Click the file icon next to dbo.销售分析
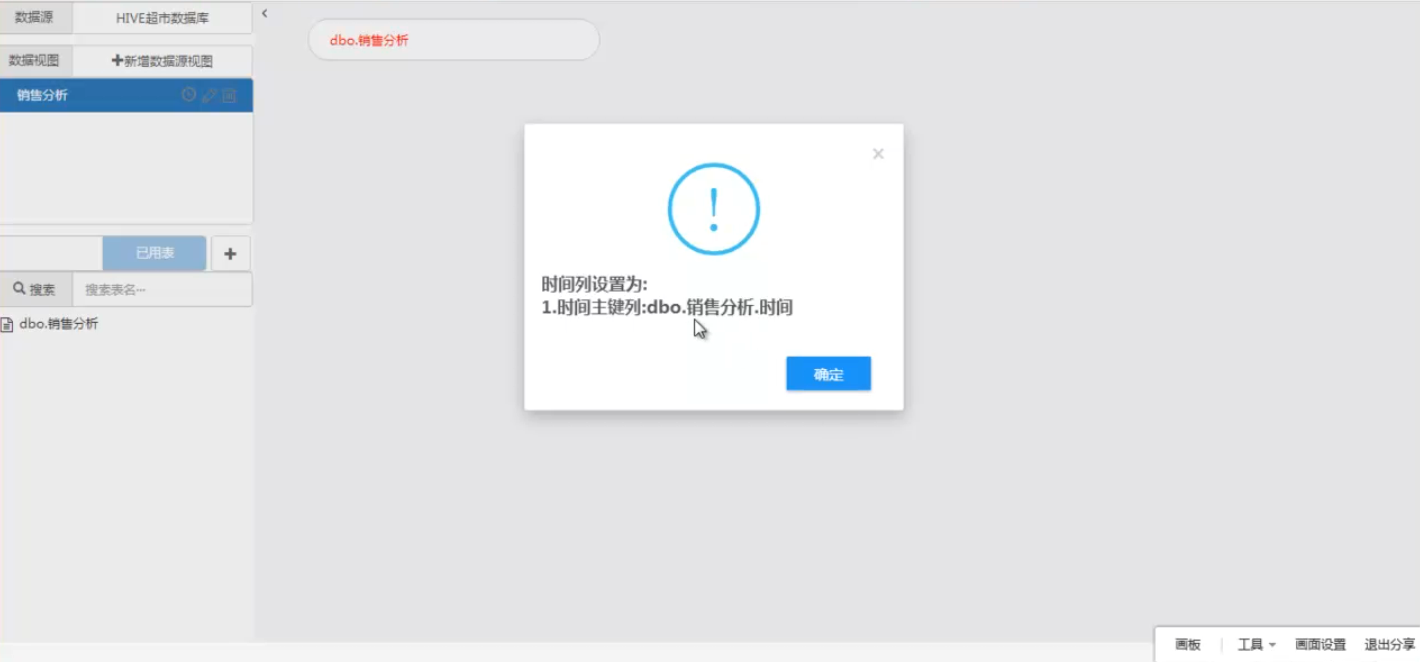This screenshot has height=662, width=1420. pos(7,325)
